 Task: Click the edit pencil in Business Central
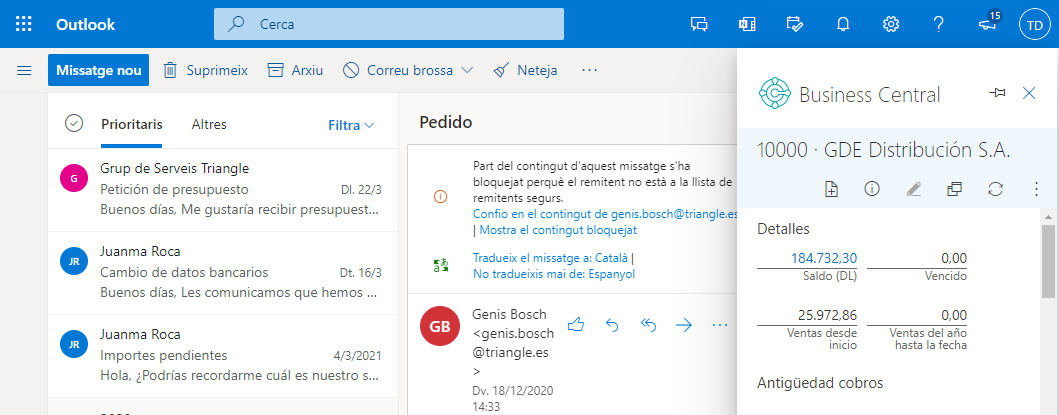point(913,188)
